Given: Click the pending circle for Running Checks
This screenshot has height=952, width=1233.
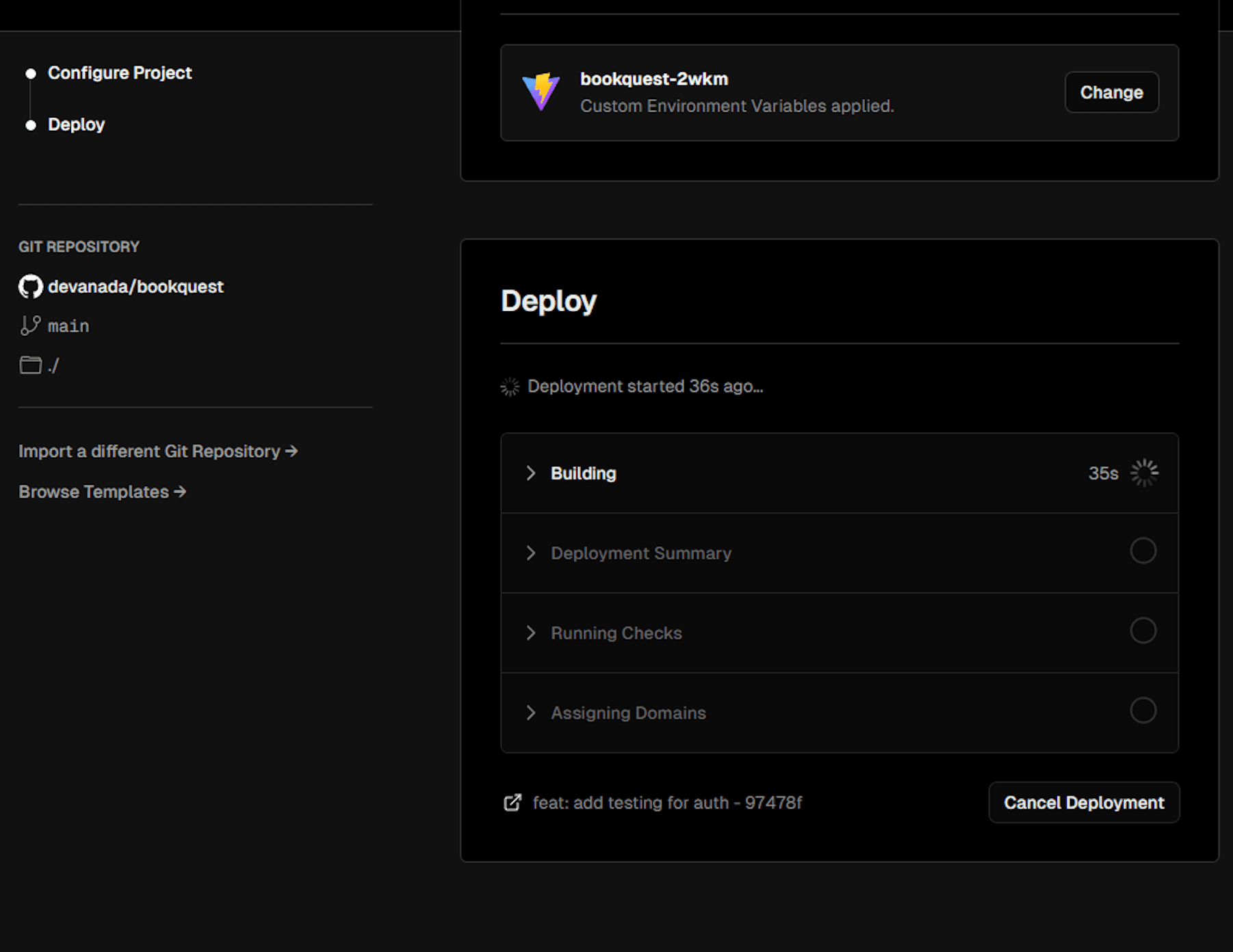Looking at the screenshot, I should pyautogui.click(x=1143, y=631).
